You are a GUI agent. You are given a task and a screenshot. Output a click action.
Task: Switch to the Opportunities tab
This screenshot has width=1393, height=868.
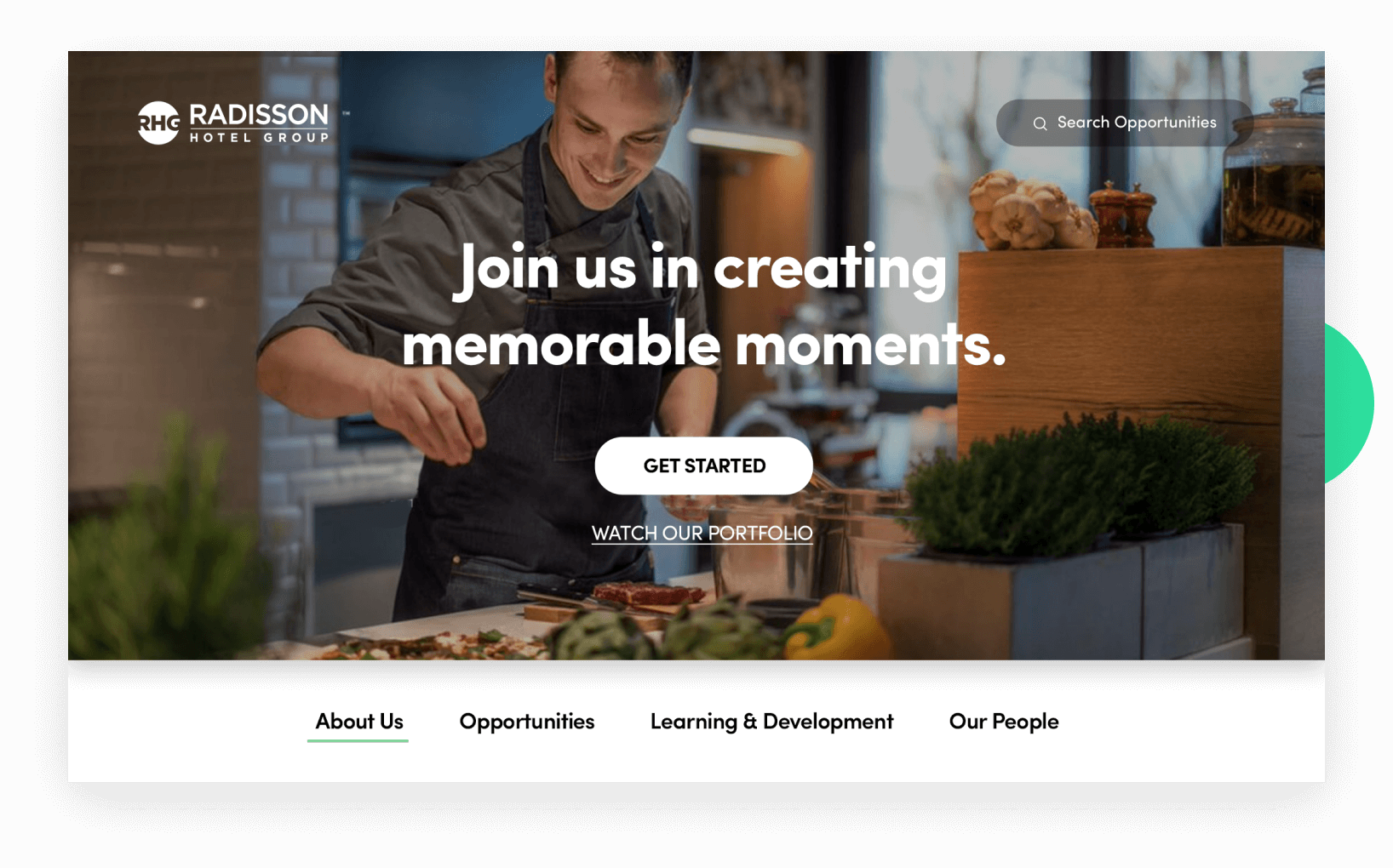pyautogui.click(x=527, y=722)
